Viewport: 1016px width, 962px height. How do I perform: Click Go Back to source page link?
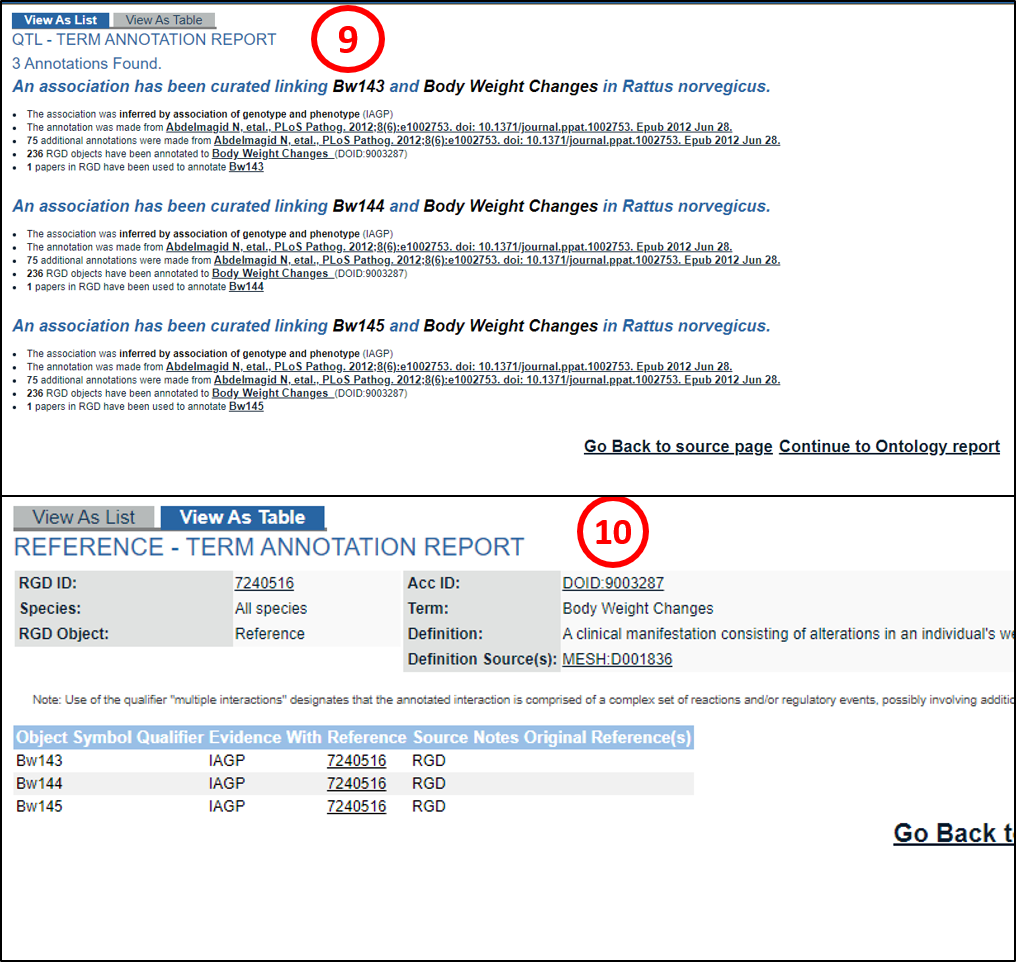(678, 446)
